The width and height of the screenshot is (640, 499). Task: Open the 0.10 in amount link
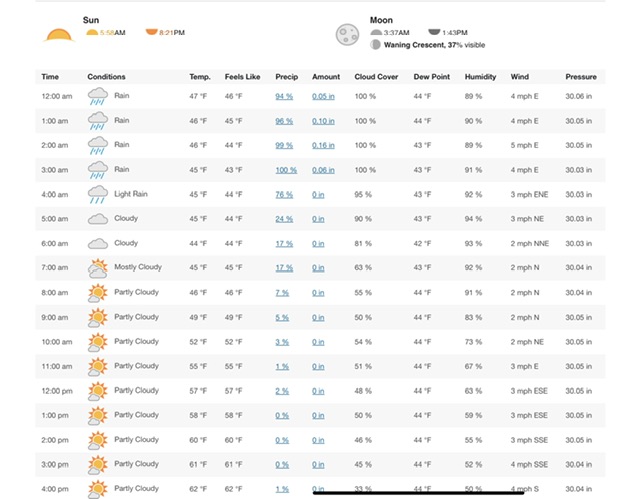tap(323, 121)
